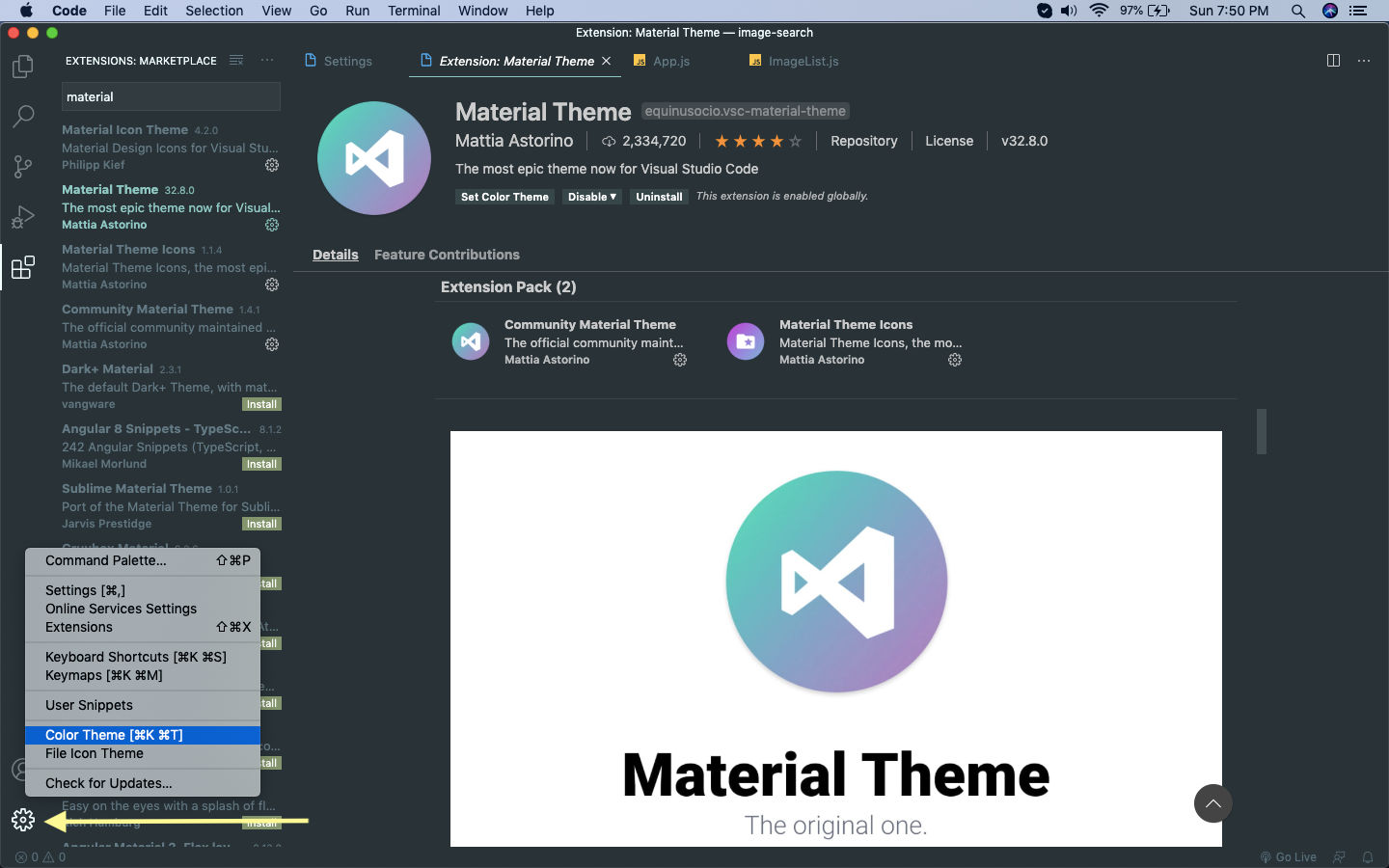The image size is (1389, 868).
Task: Open Extensions panel more actions ellipsis
Action: click(x=267, y=60)
